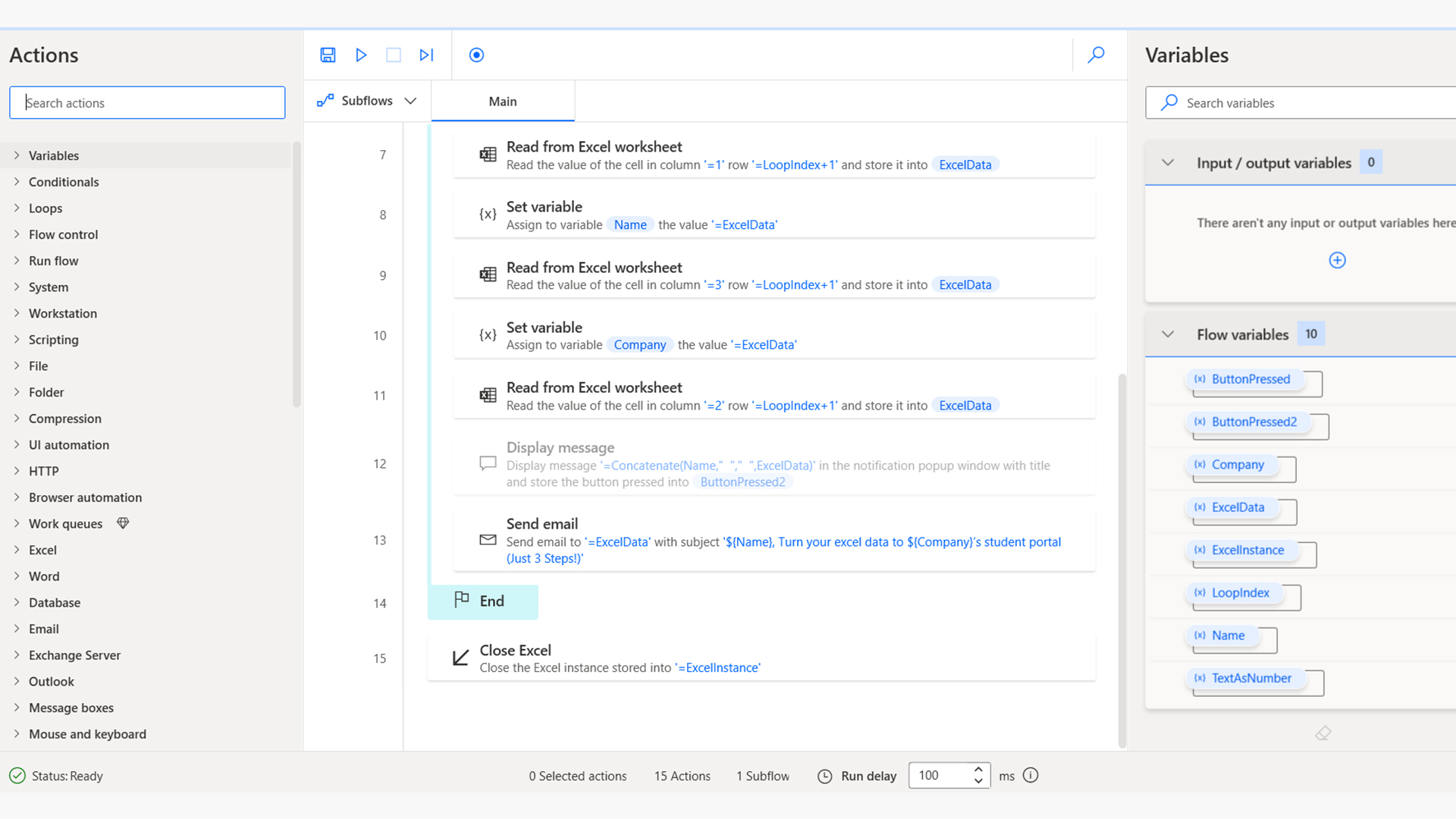Click the Read from Excel worksheet icon at step 7
This screenshot has width=1456, height=819.
point(488,154)
